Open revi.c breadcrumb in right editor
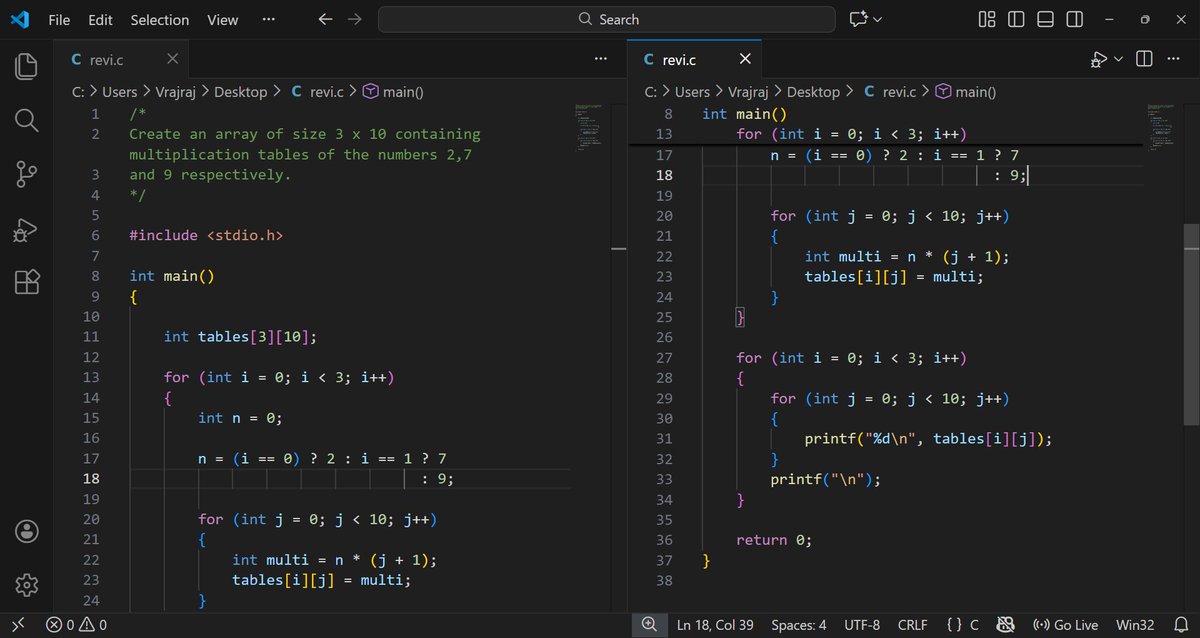The width and height of the screenshot is (1200, 638). 890,92
